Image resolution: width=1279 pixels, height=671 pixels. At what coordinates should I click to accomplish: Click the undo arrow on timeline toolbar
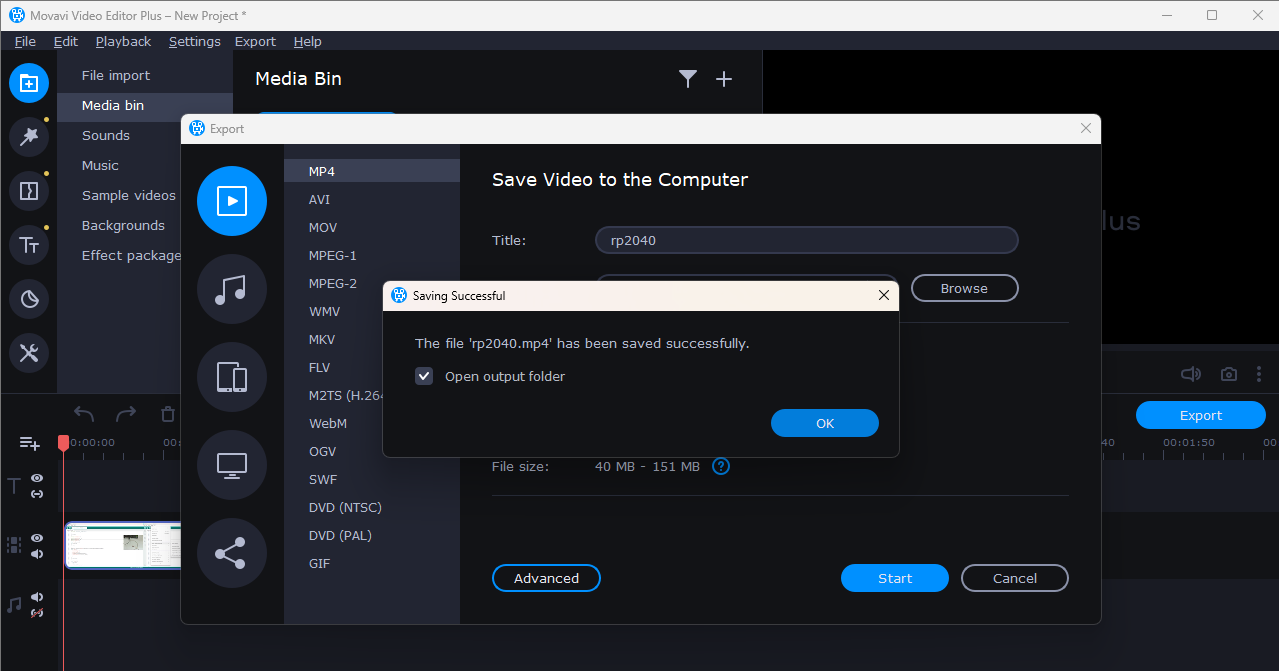pyautogui.click(x=84, y=414)
